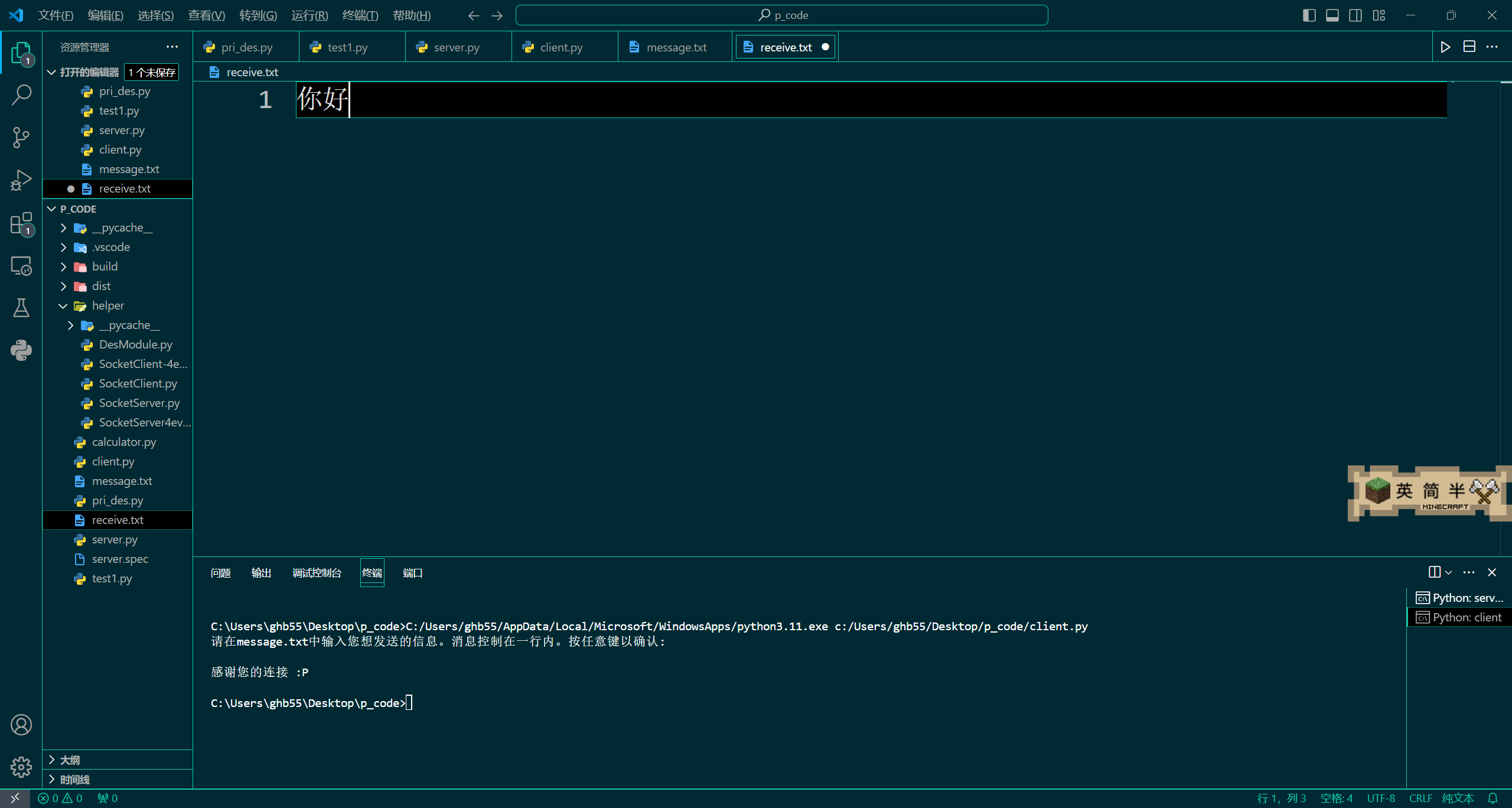Open the Python extension view
The width and height of the screenshot is (1512, 808).
(21, 350)
